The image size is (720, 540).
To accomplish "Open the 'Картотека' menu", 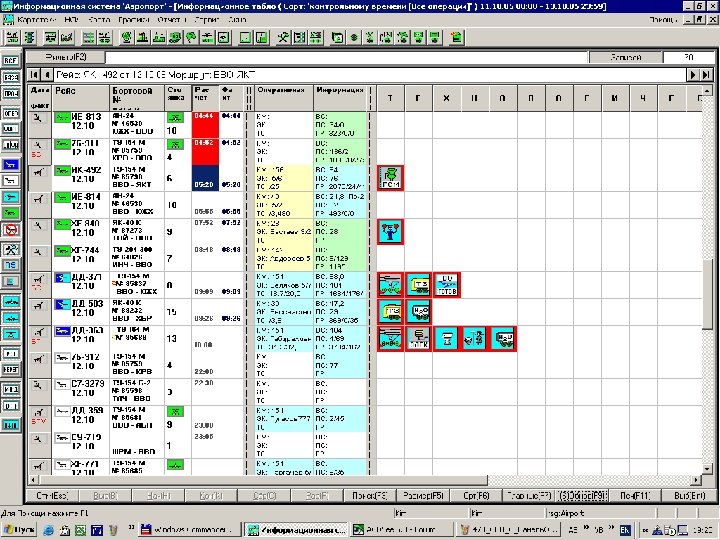I will click(x=36, y=20).
